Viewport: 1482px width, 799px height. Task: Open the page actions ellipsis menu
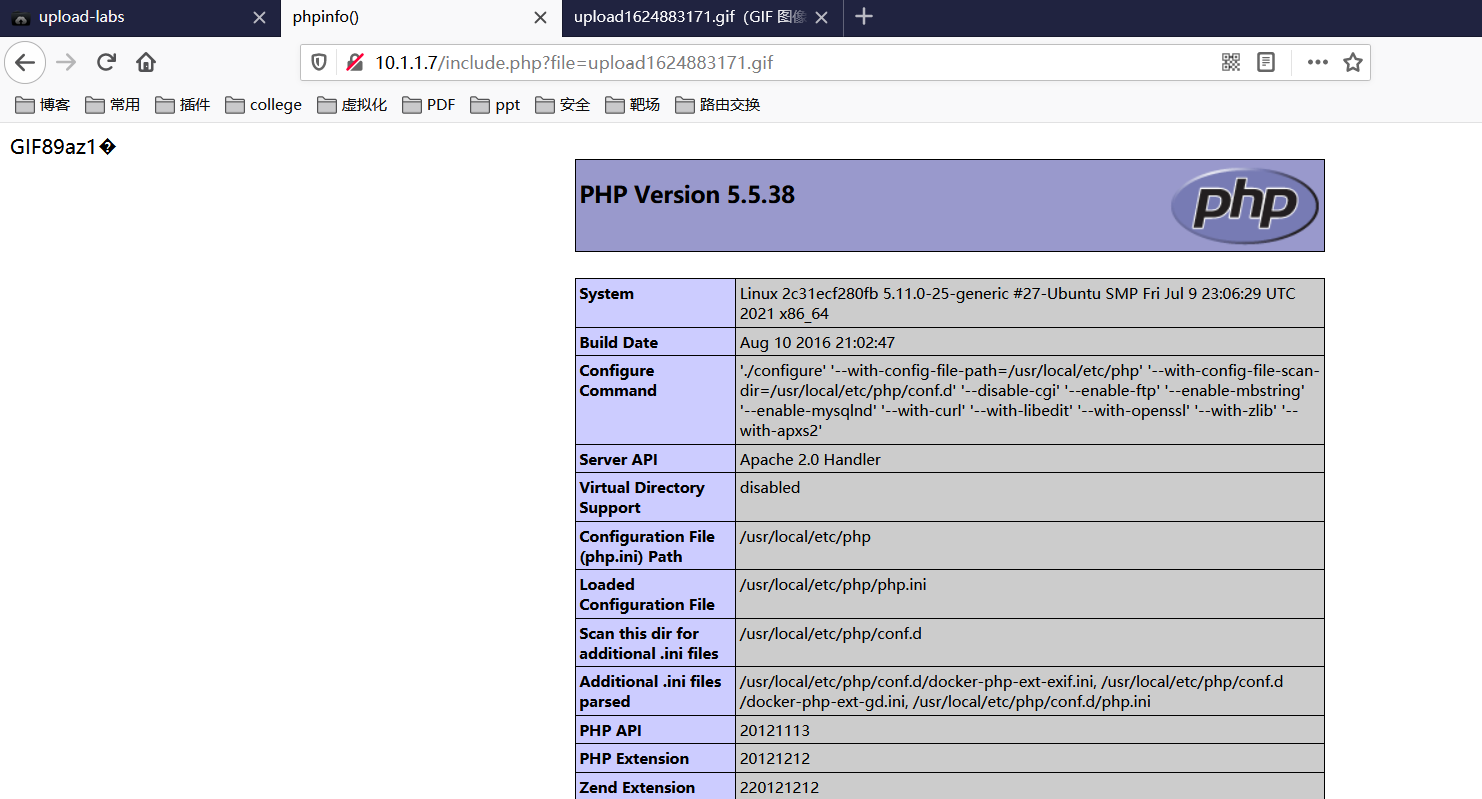pos(1318,62)
